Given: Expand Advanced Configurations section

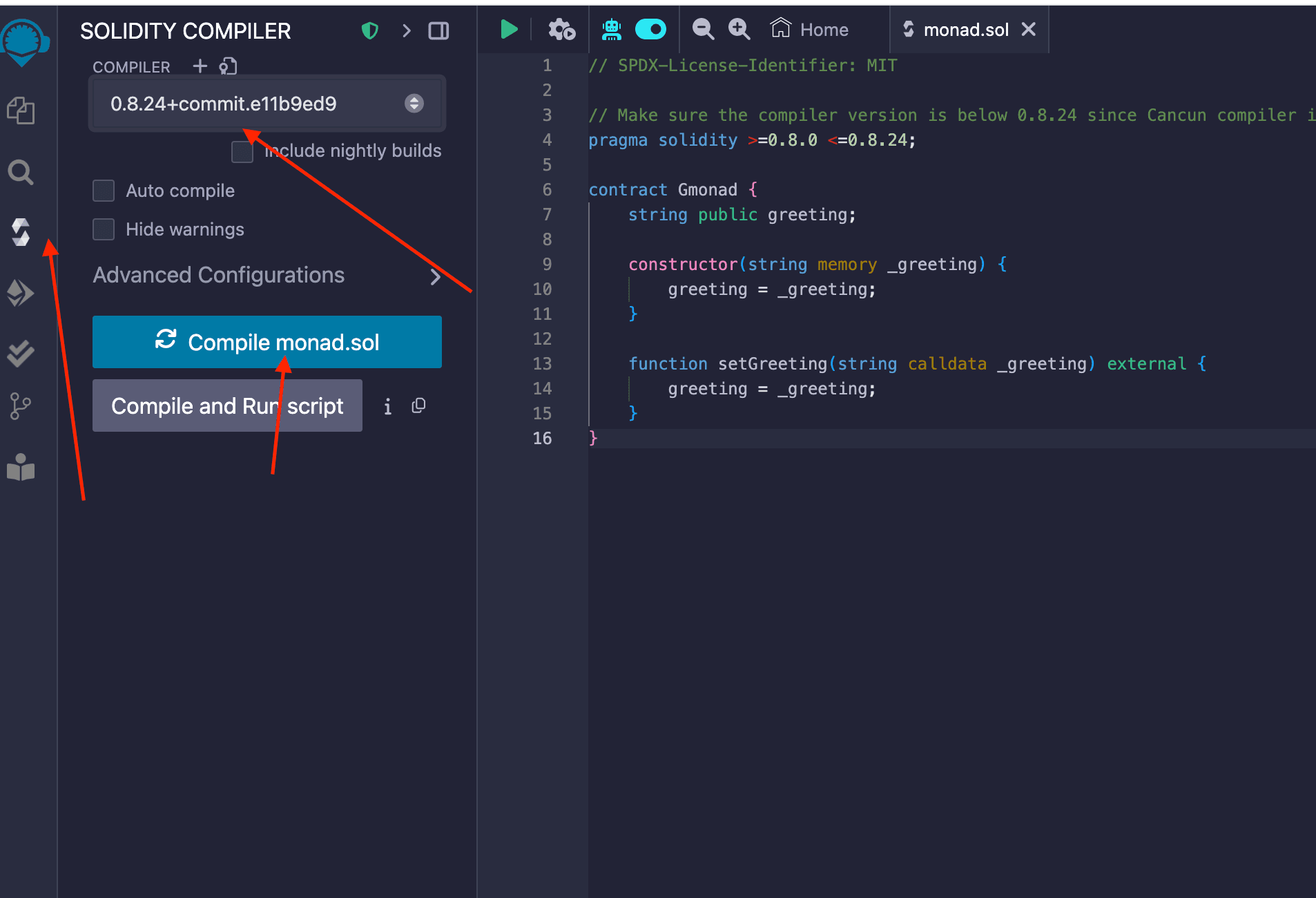Looking at the screenshot, I should tap(267, 275).
